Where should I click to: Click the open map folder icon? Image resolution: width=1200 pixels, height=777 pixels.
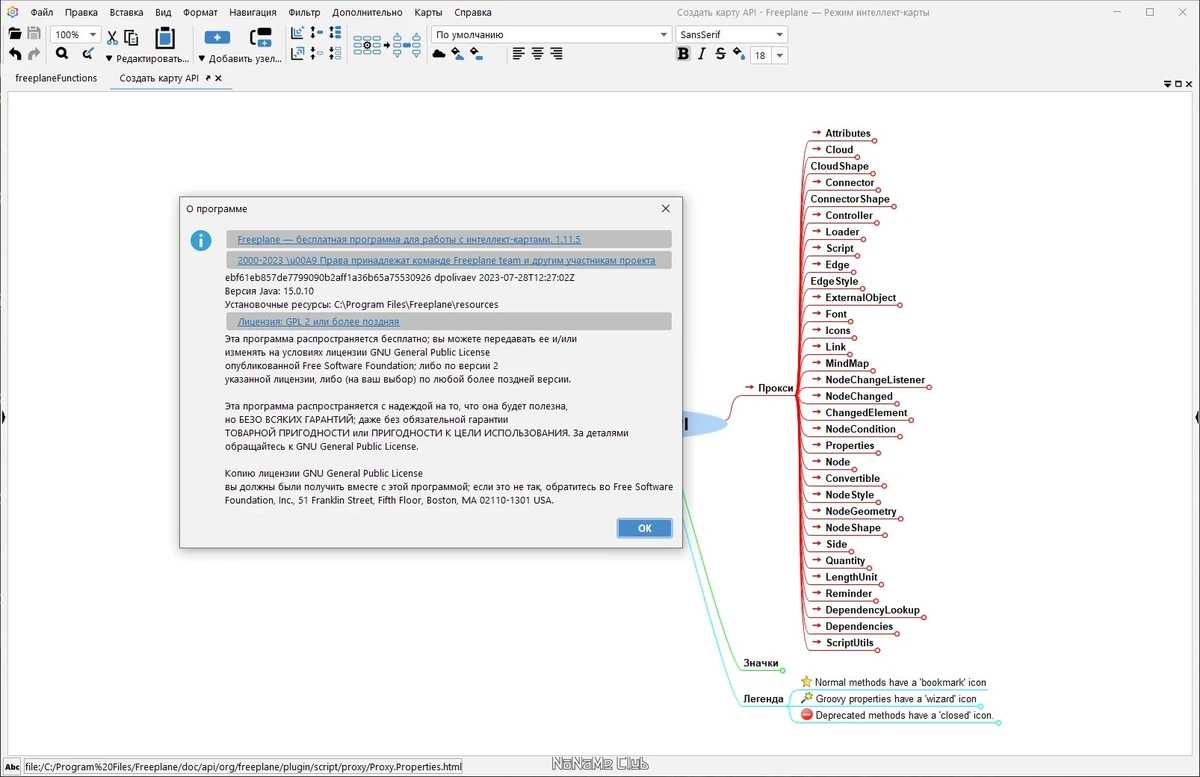tap(15, 35)
